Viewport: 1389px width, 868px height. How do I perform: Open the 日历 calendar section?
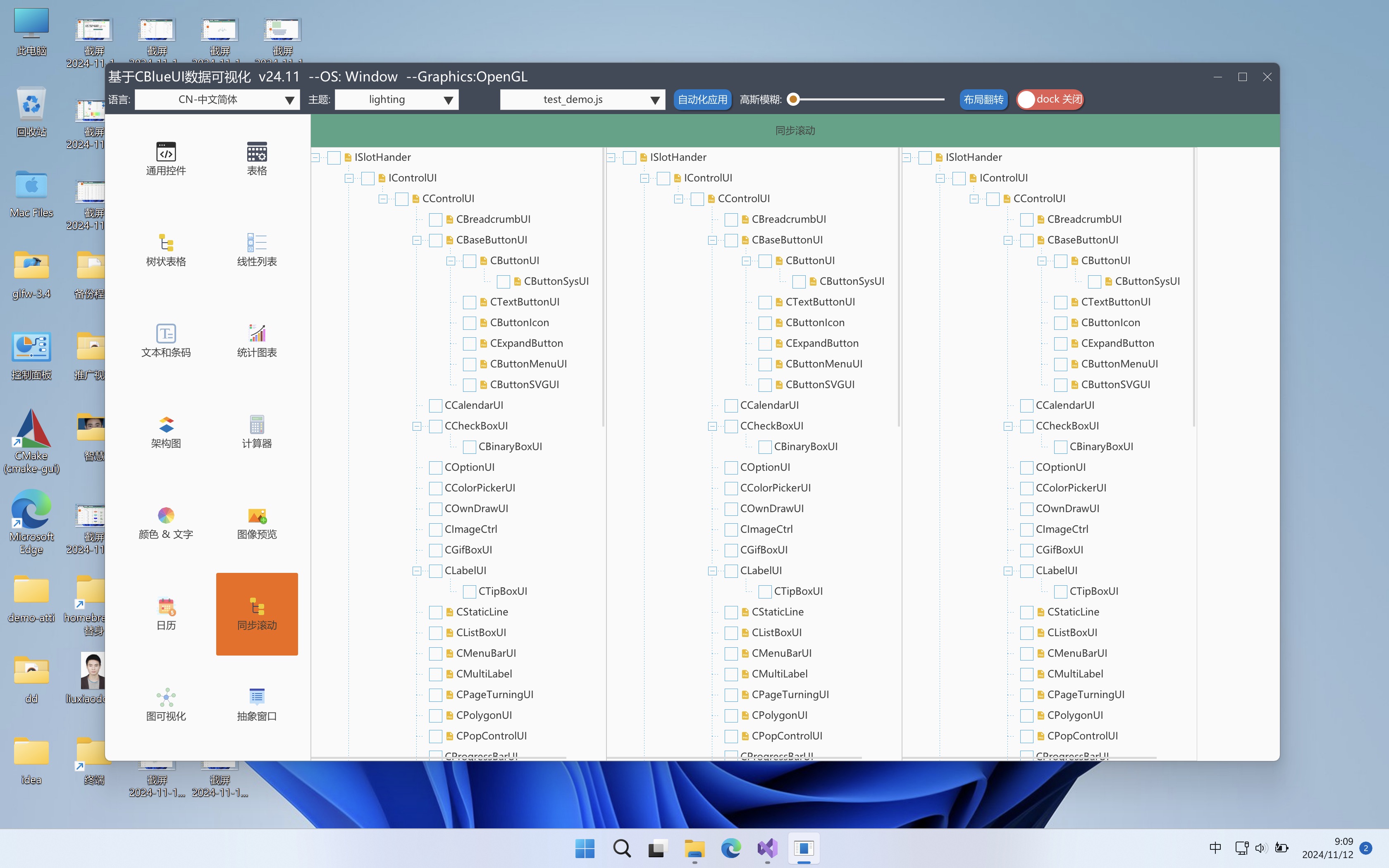pos(166,613)
